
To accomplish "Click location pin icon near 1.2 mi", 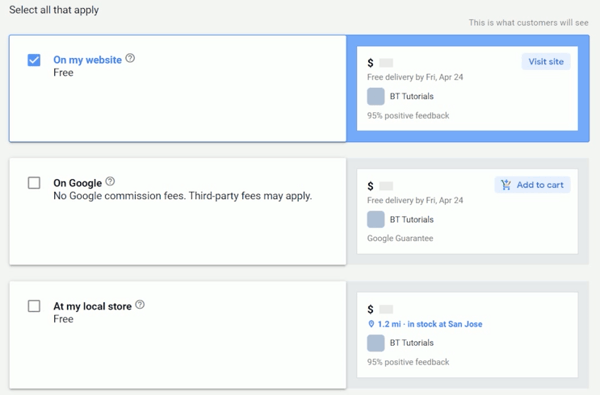I will [x=371, y=324].
